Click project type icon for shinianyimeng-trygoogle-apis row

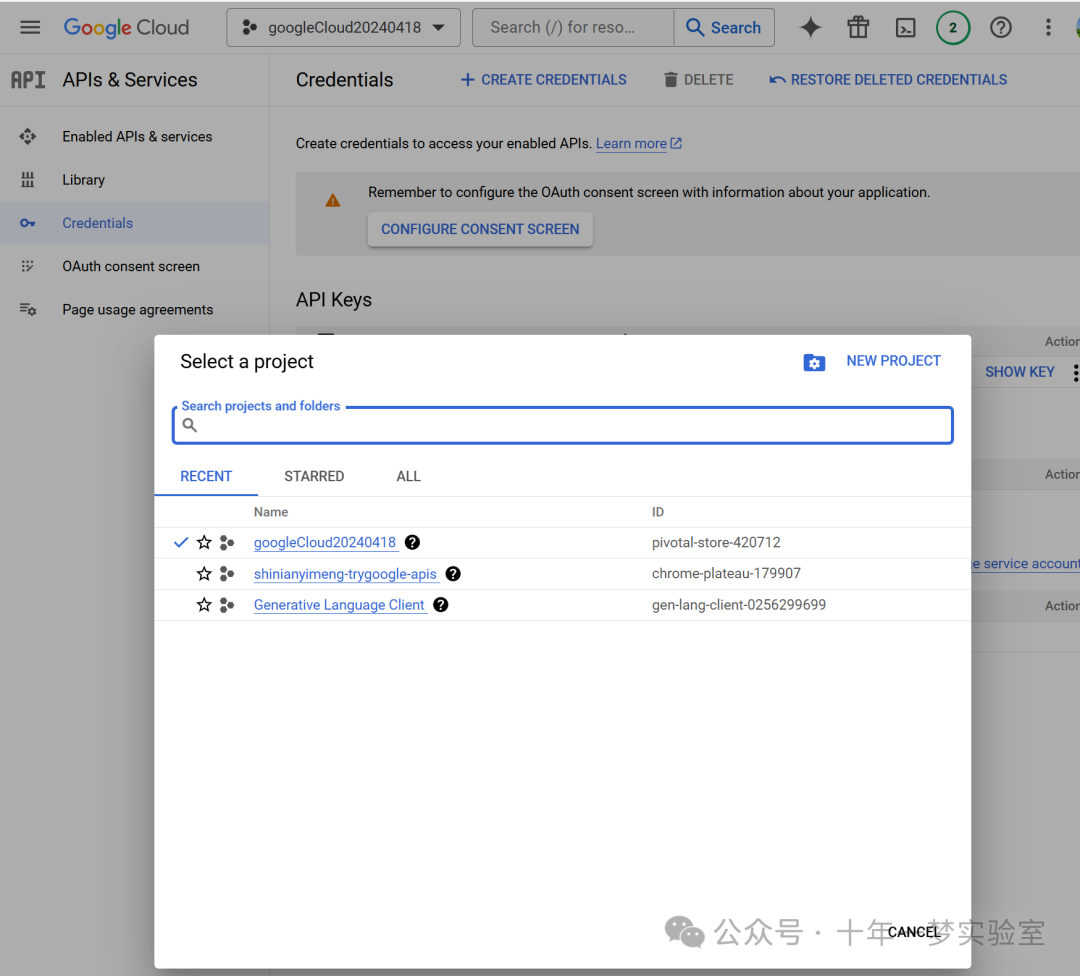tap(227, 574)
